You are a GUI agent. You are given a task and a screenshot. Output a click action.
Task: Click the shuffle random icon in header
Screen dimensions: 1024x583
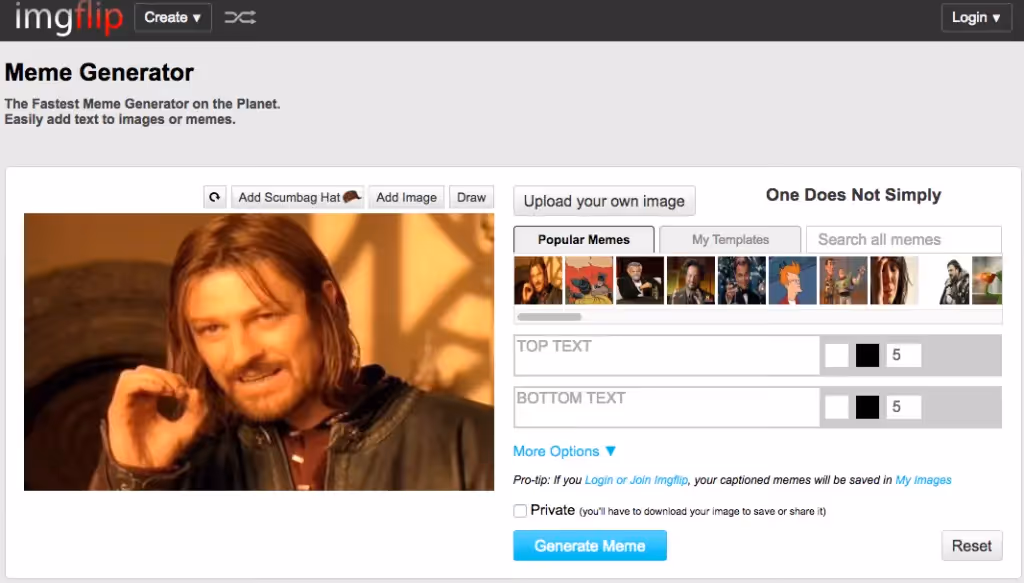coord(240,18)
